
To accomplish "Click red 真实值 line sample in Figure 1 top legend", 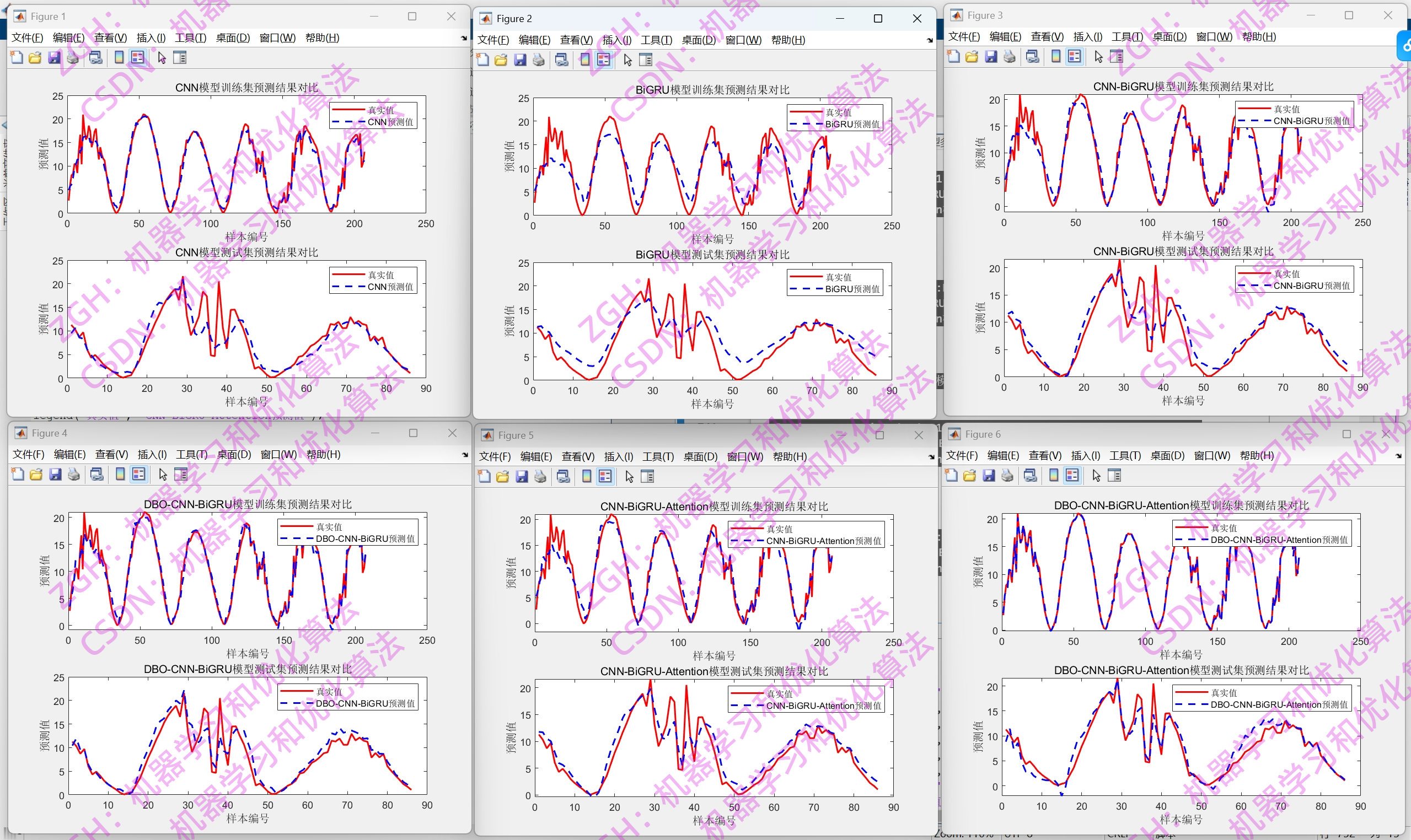I will click(348, 110).
